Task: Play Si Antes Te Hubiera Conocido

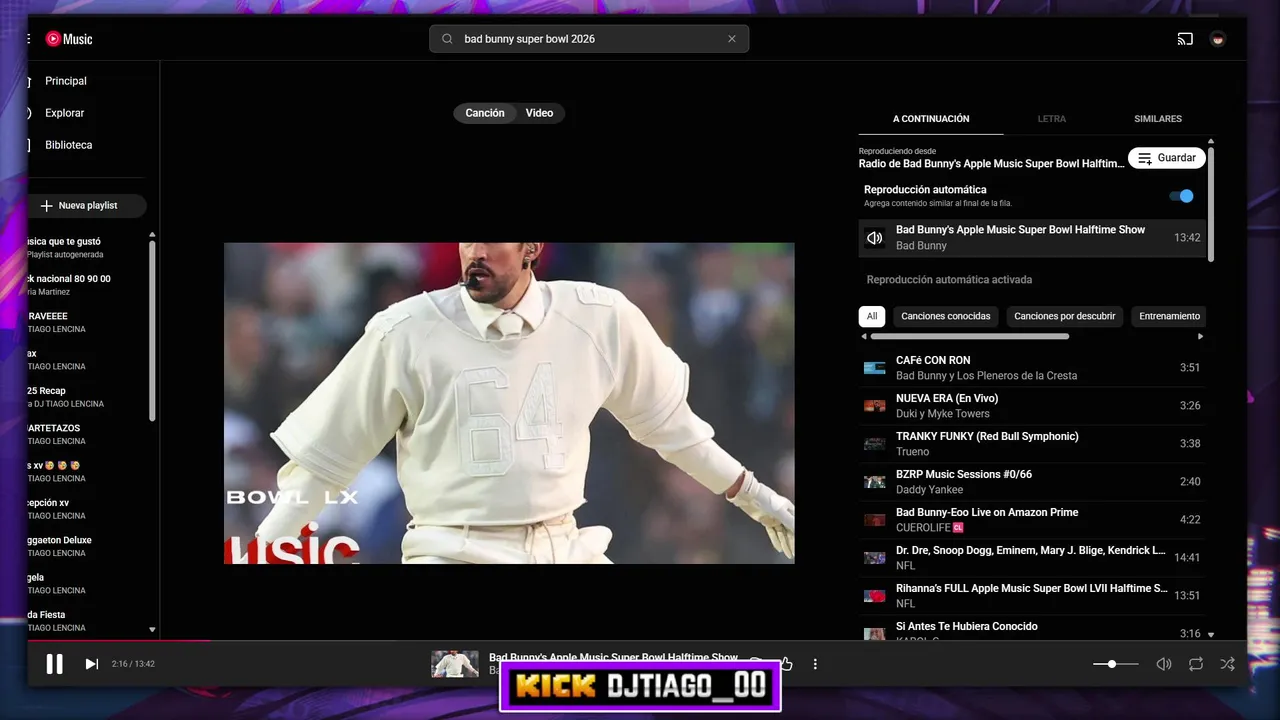Action: point(1032,630)
